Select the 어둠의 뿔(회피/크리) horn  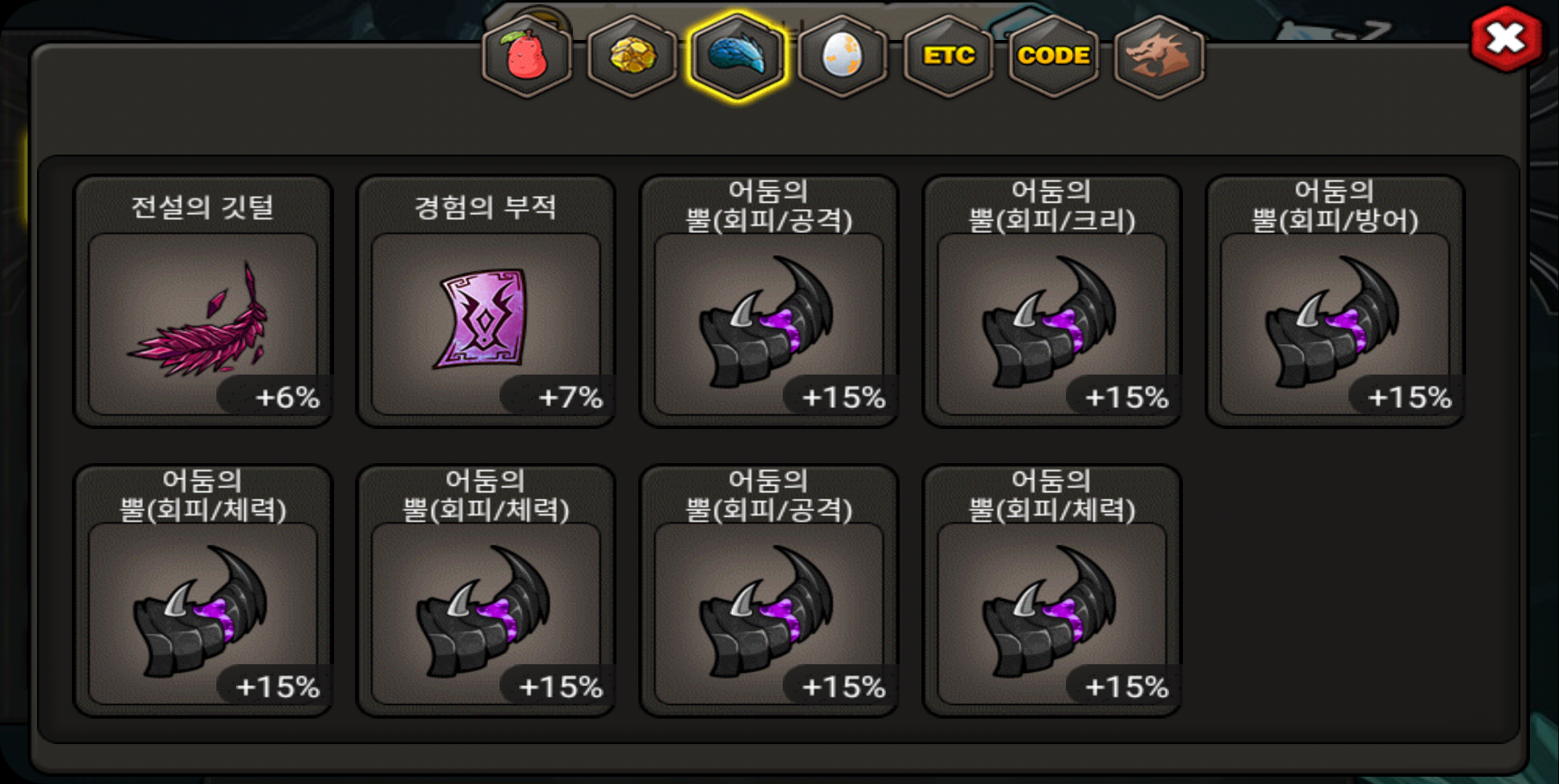[x=1052, y=301]
